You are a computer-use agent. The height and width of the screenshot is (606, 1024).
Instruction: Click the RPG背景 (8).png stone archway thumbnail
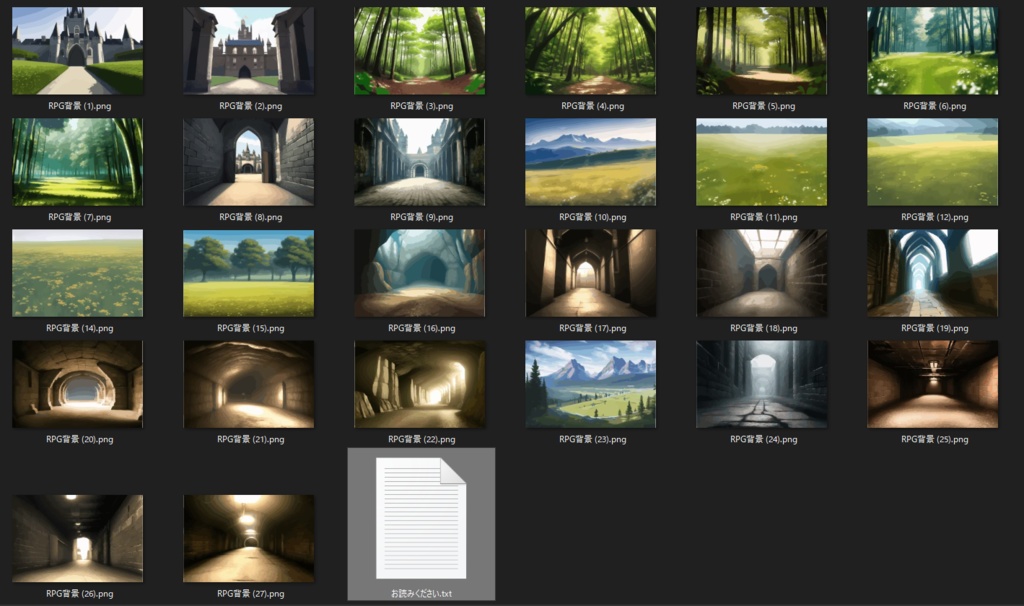click(x=249, y=162)
